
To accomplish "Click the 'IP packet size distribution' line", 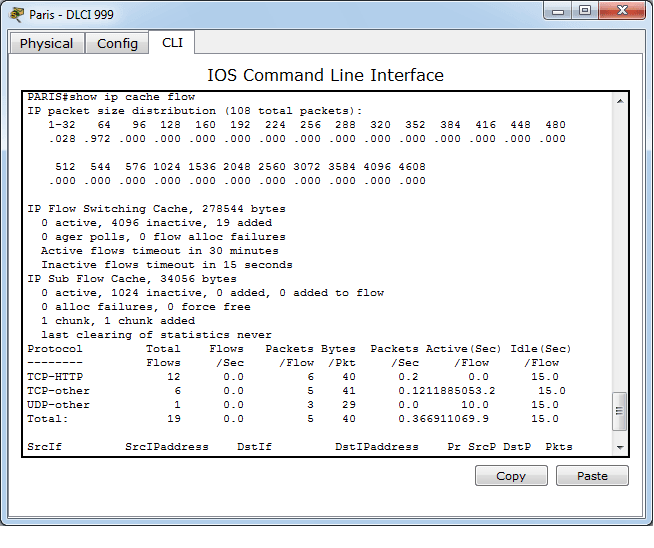I will click(195, 111).
